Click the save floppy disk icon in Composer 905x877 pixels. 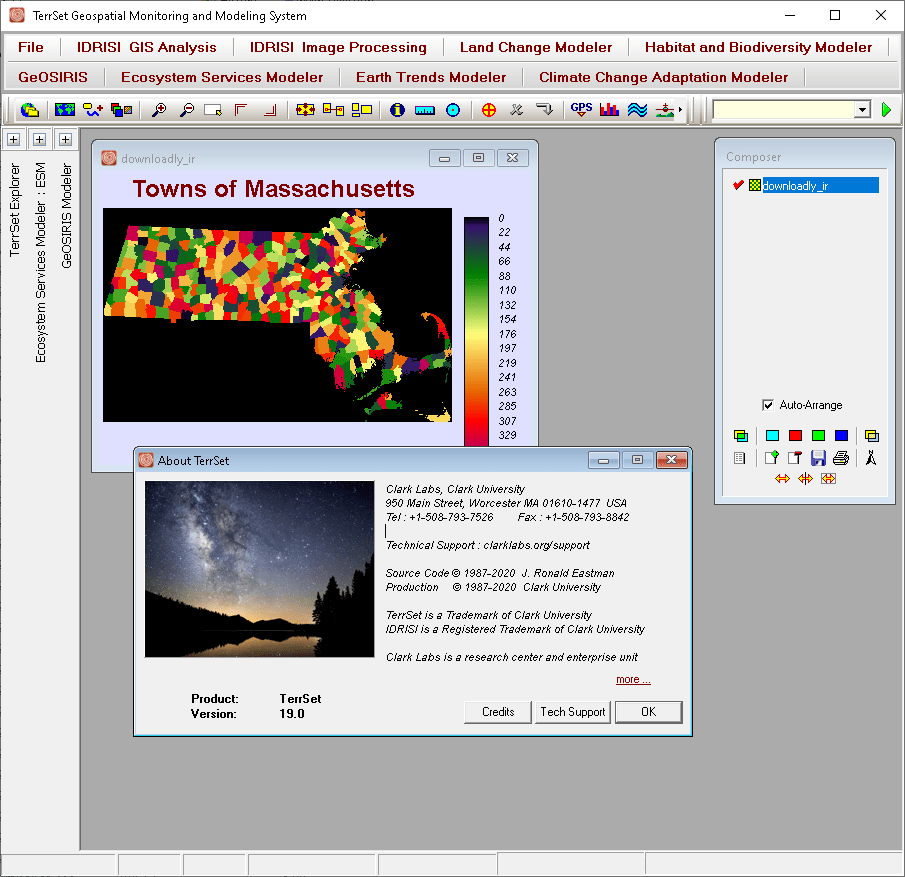click(818, 458)
